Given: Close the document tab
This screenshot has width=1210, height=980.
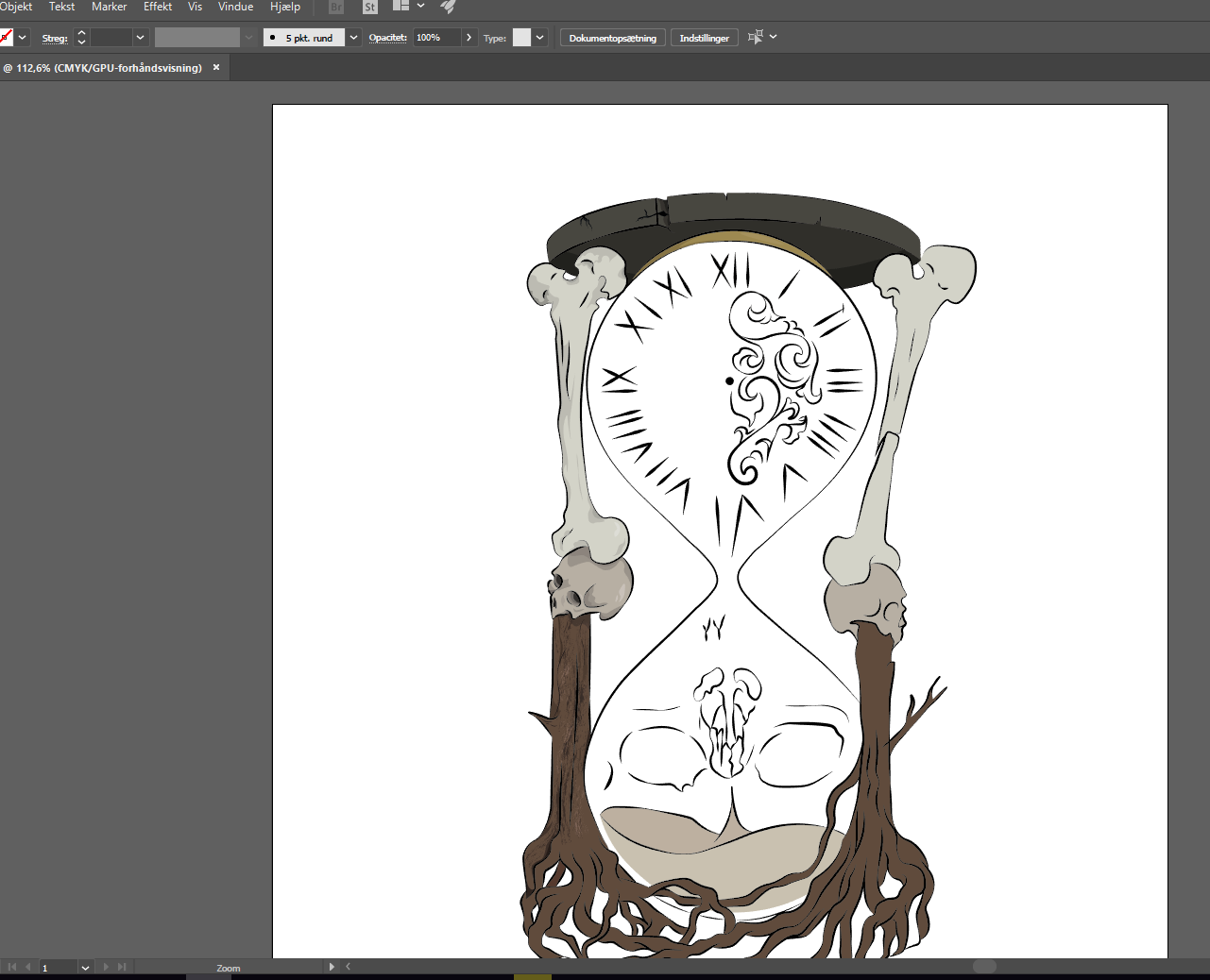Looking at the screenshot, I should 216,67.
